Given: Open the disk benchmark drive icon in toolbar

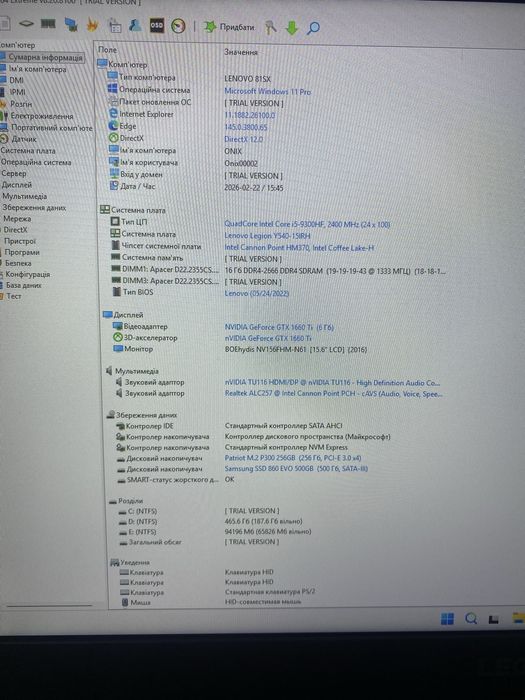Looking at the screenshot, I should (26, 24).
